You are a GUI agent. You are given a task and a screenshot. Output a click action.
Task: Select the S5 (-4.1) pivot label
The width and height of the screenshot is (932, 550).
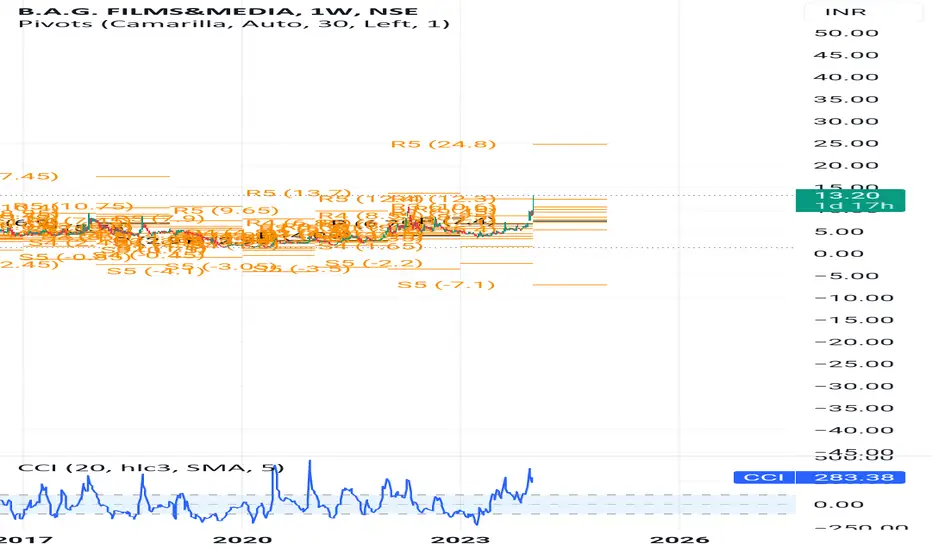point(156,271)
